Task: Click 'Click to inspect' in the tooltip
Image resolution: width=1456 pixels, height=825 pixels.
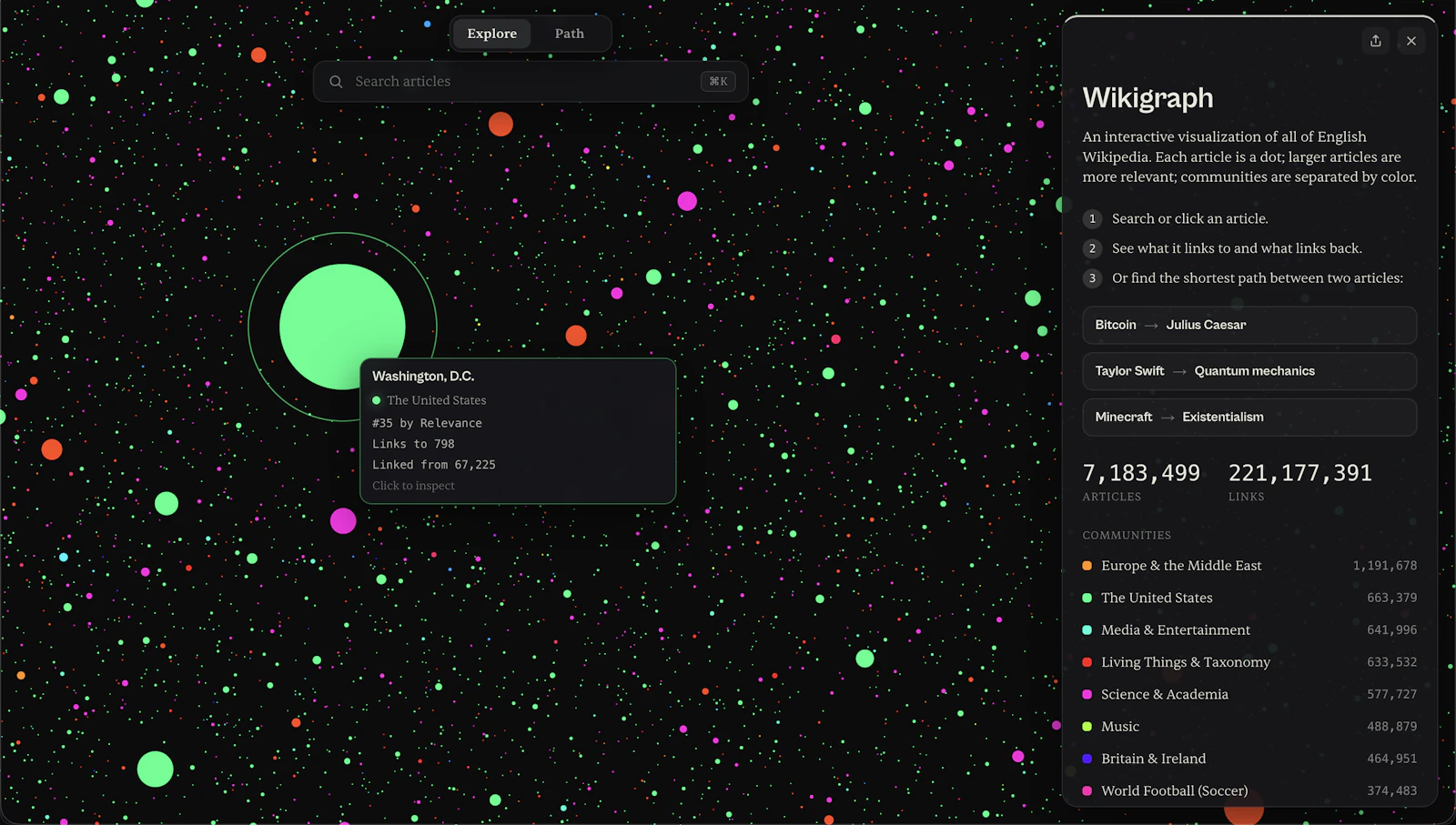Action: [x=413, y=486]
